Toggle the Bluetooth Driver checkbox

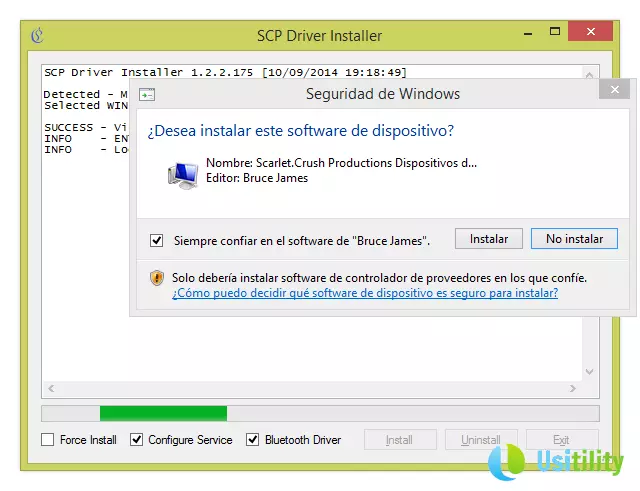pos(253,439)
